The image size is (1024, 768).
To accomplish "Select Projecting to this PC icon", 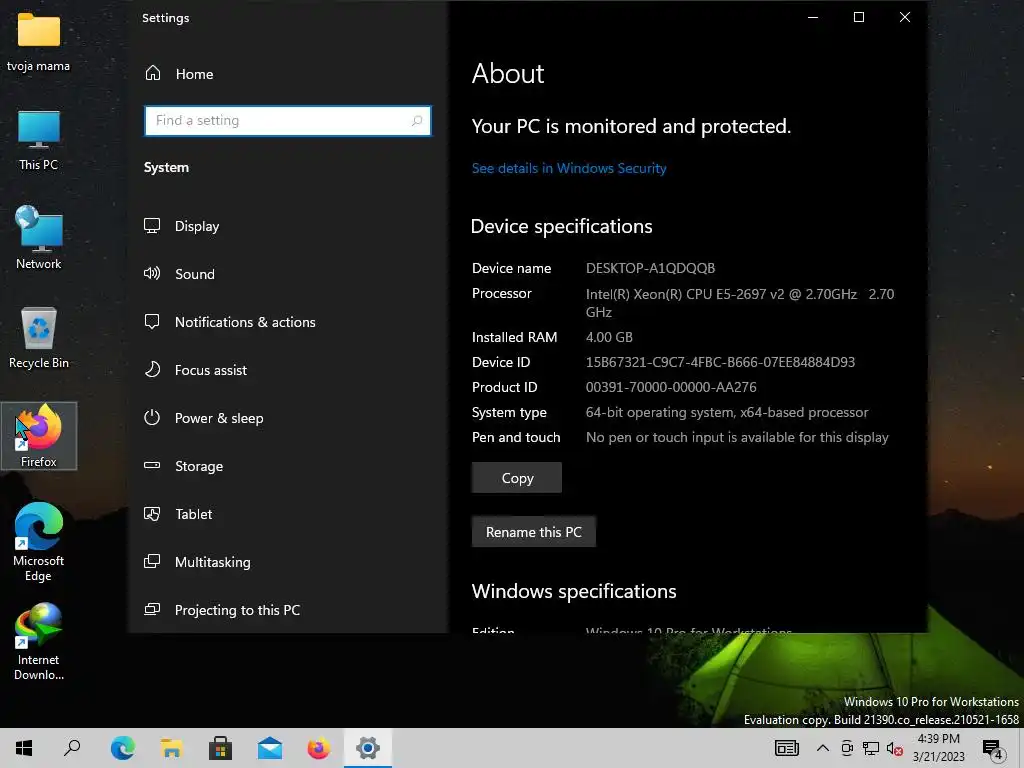I will (x=152, y=610).
